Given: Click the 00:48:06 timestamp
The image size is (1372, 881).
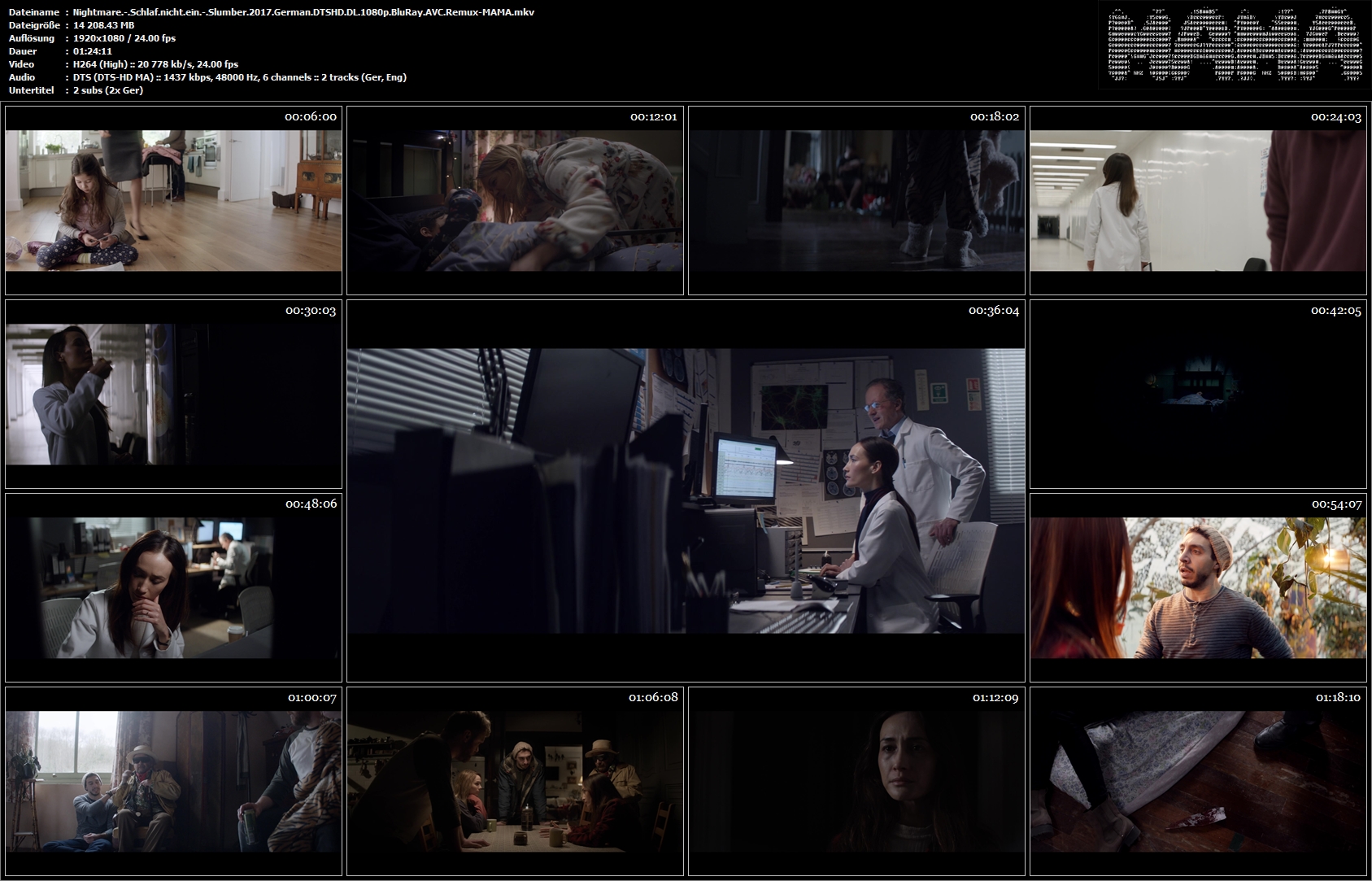Looking at the screenshot, I should pyautogui.click(x=311, y=504).
